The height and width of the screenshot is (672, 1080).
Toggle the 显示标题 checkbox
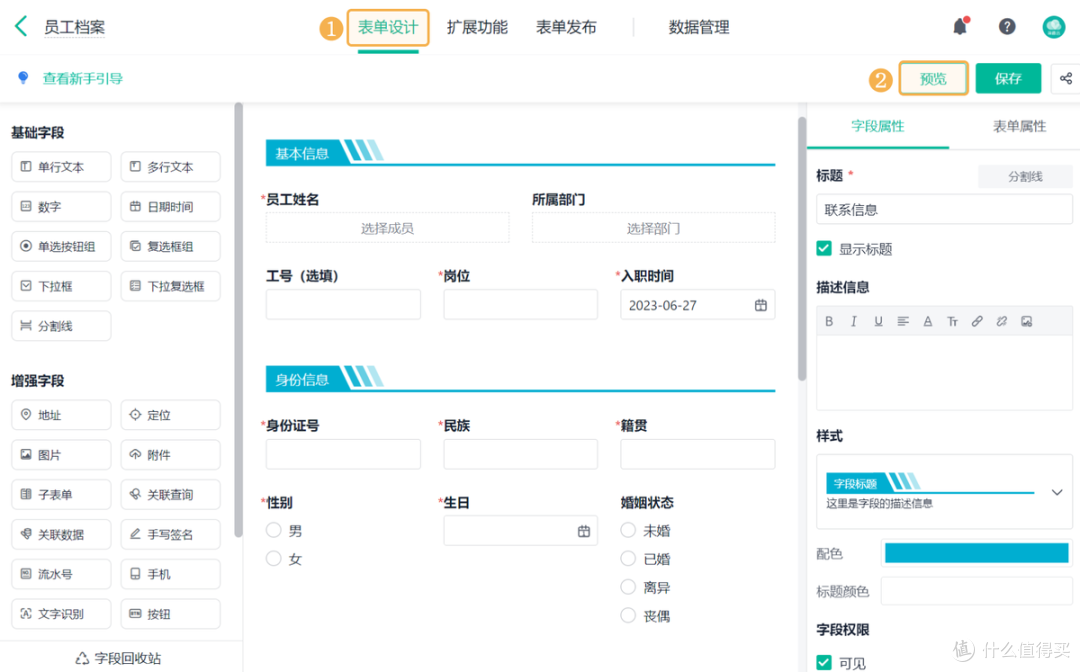coord(824,249)
